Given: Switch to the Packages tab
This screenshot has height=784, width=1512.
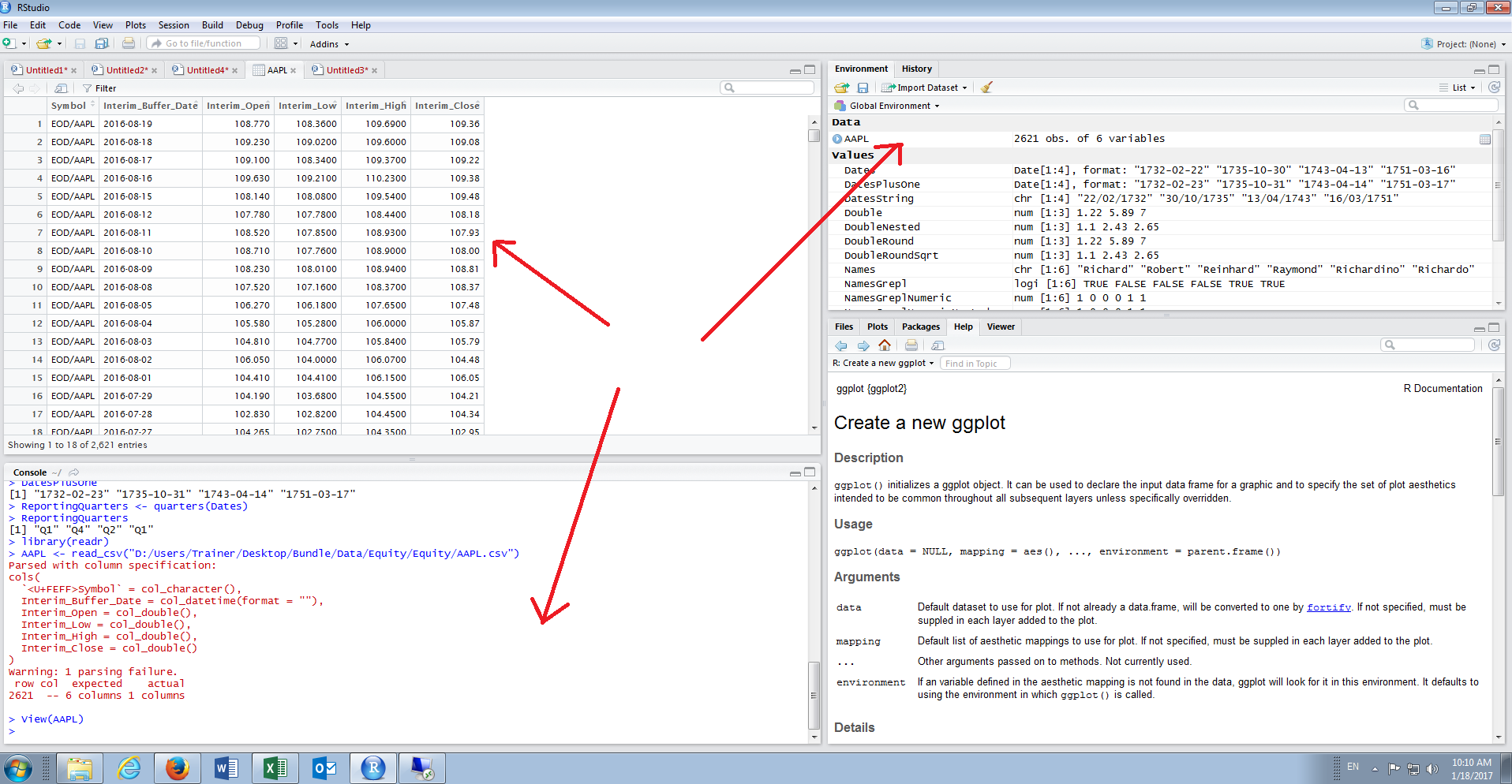Looking at the screenshot, I should point(921,327).
